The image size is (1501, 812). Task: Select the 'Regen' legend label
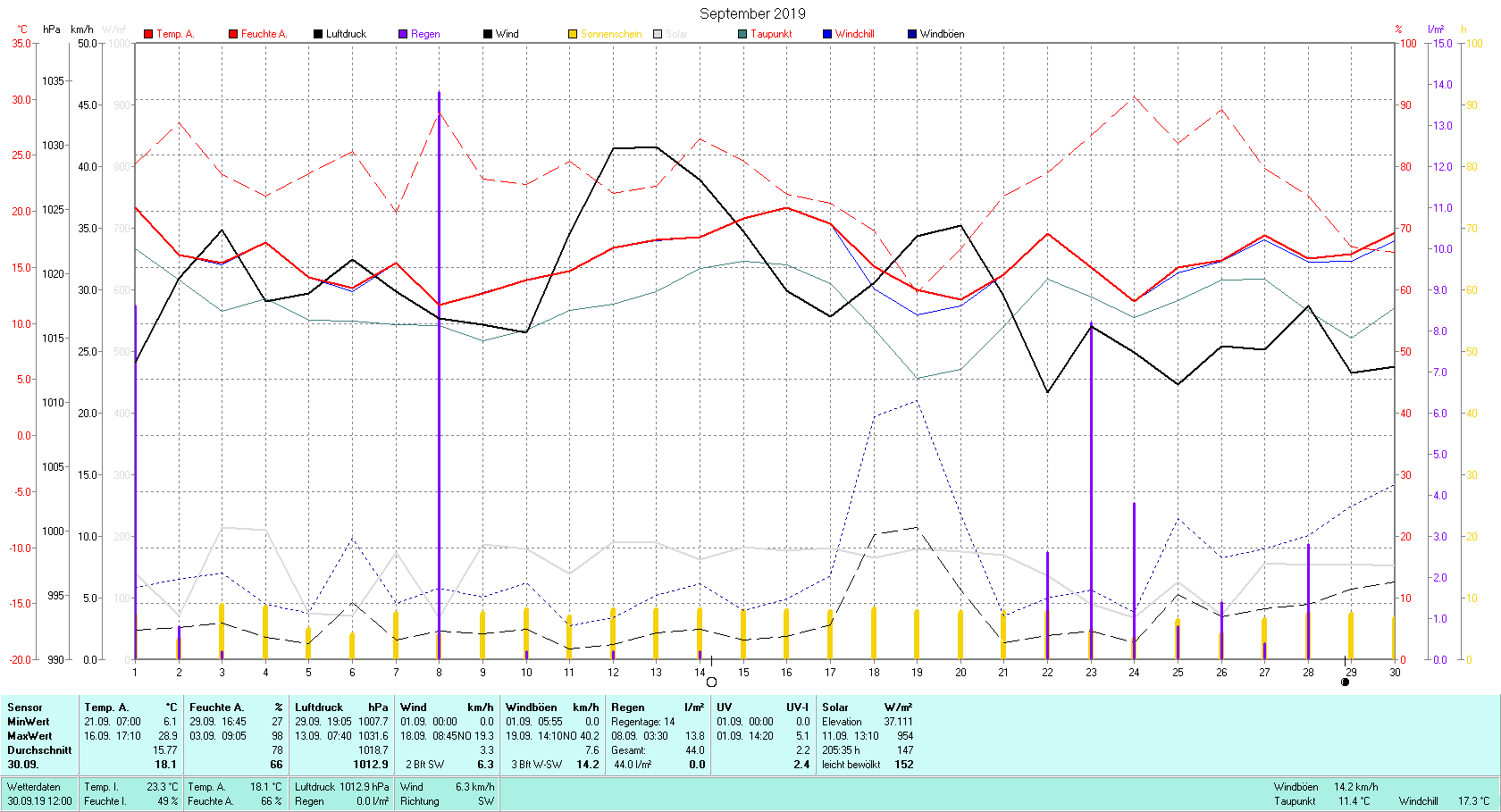[x=425, y=34]
